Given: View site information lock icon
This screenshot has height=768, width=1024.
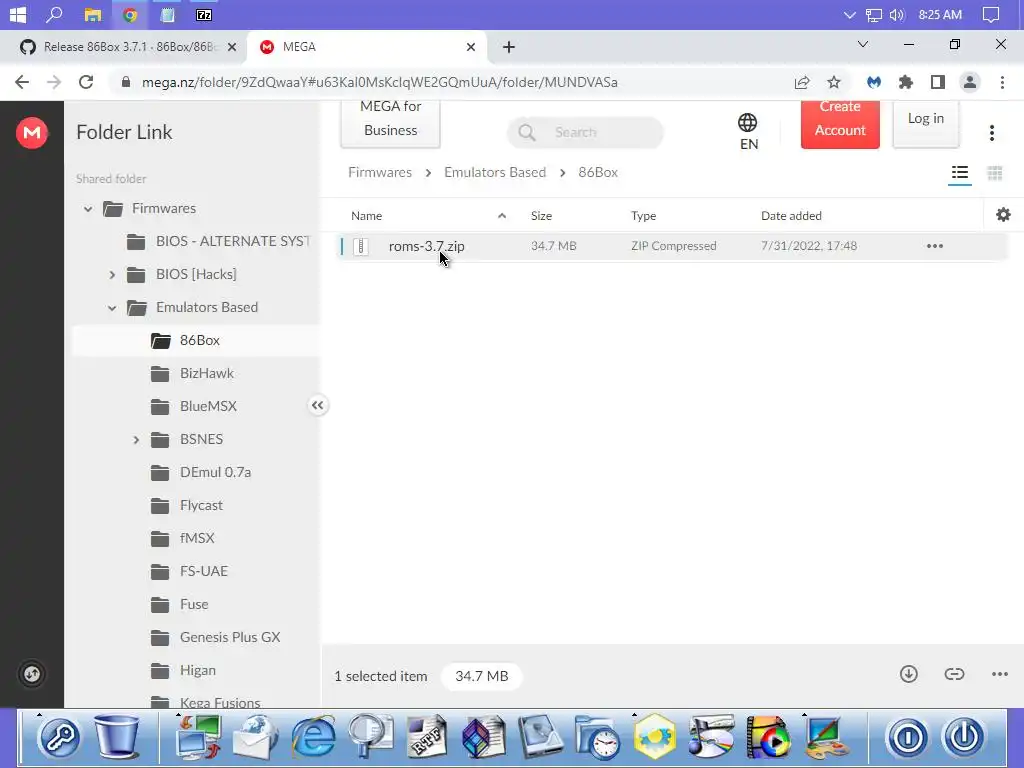Looking at the screenshot, I should click(x=126, y=82).
